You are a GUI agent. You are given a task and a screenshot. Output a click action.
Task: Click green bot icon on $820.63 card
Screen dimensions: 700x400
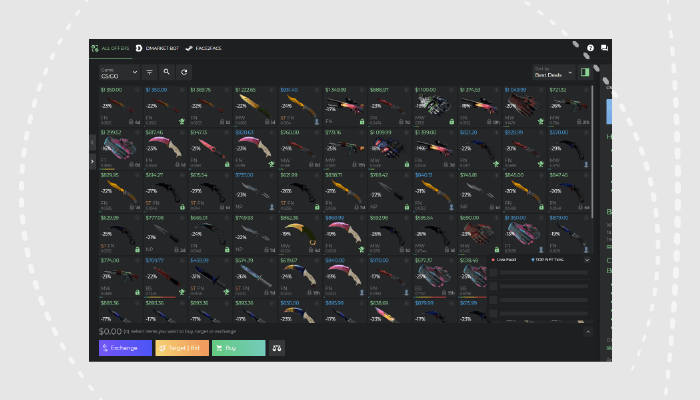click(x=271, y=164)
